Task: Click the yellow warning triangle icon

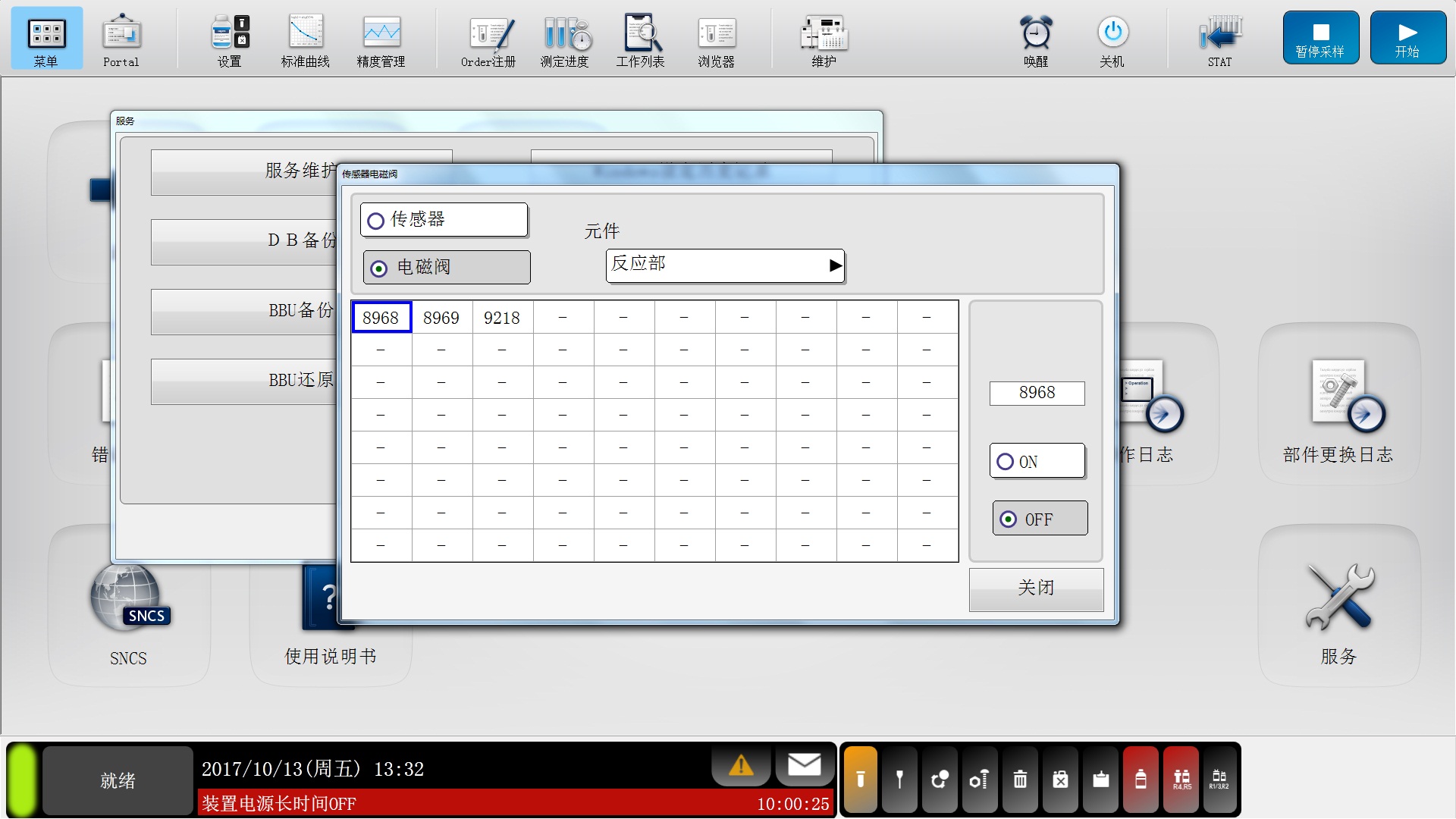Action: [x=741, y=765]
